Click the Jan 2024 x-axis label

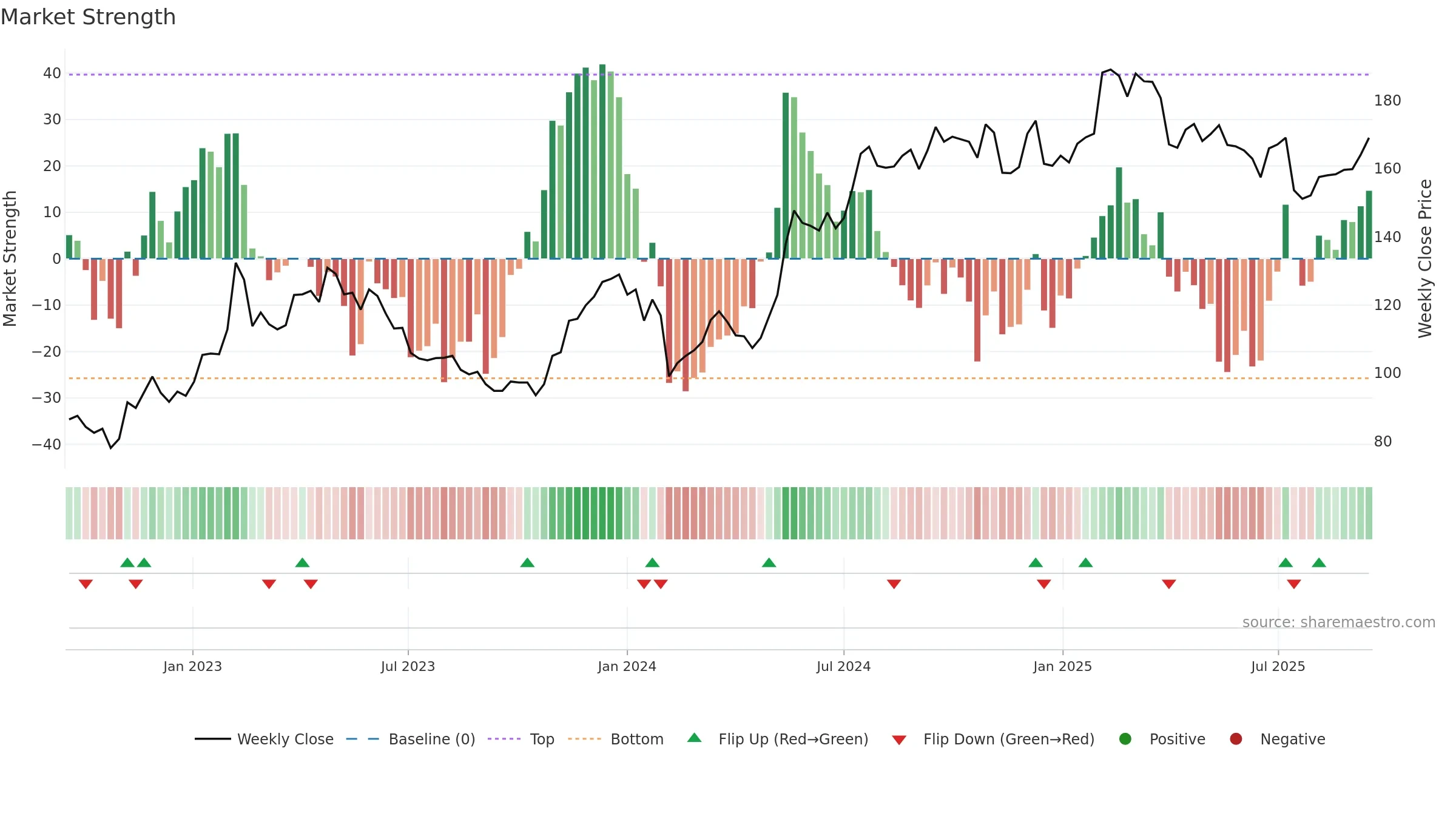coord(627,666)
